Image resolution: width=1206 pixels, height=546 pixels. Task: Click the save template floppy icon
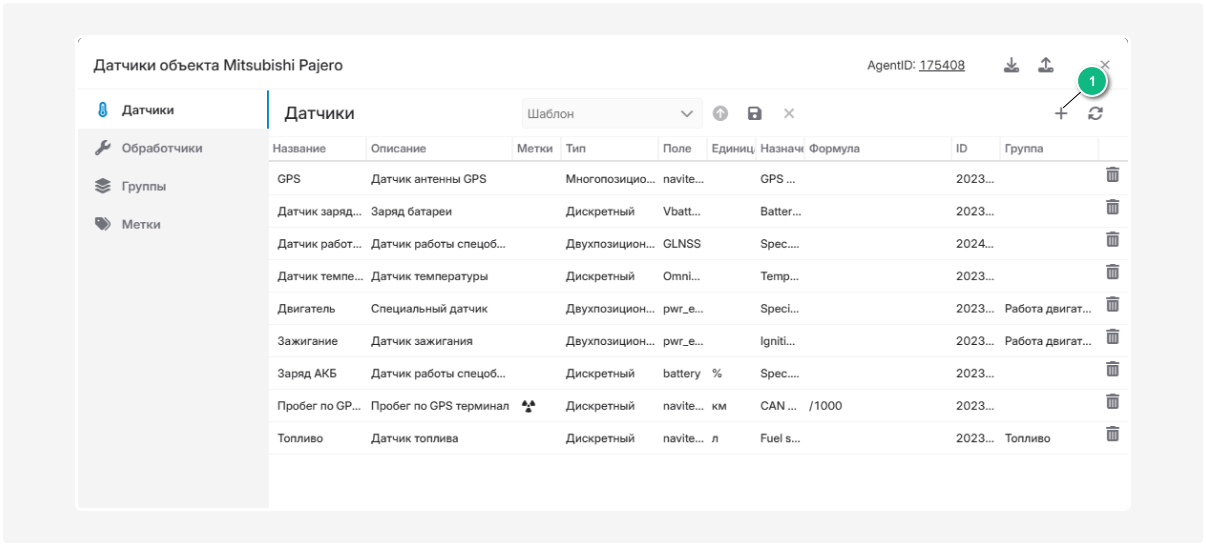754,114
